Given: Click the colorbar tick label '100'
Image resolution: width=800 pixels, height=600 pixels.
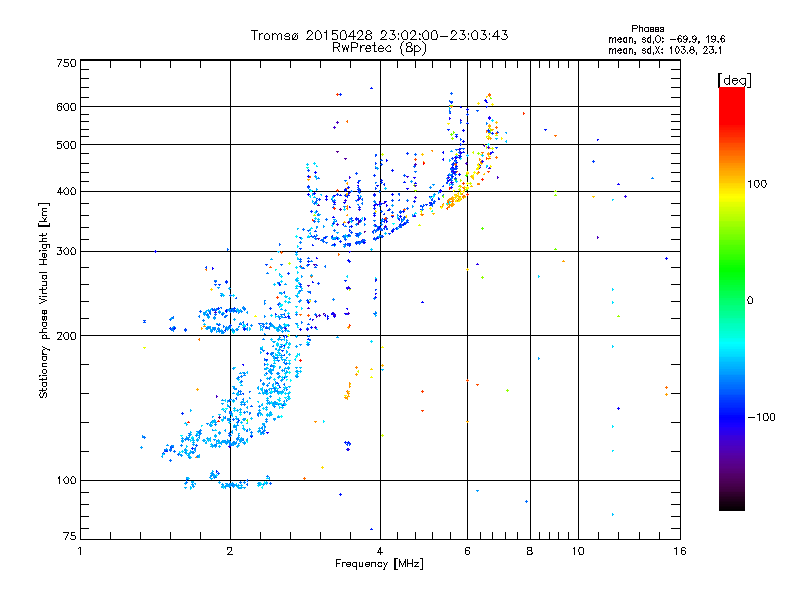Looking at the screenshot, I should coord(757,184).
